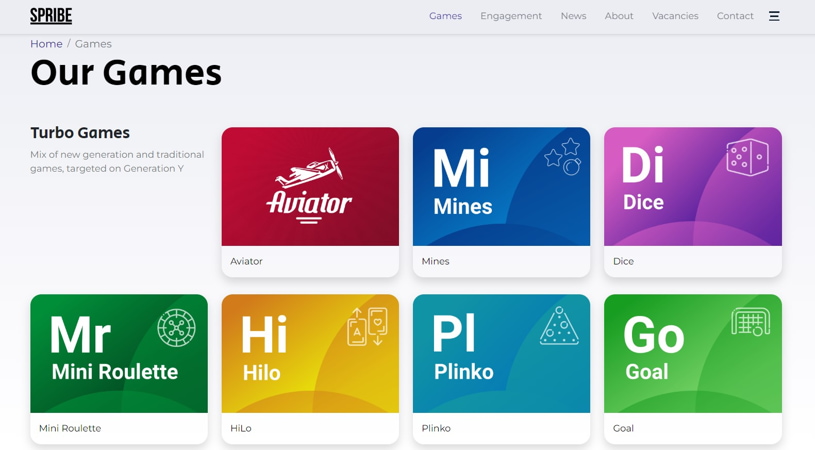Click the Mines stars and bomb icon
The width and height of the screenshot is (815, 450).
[x=563, y=156]
